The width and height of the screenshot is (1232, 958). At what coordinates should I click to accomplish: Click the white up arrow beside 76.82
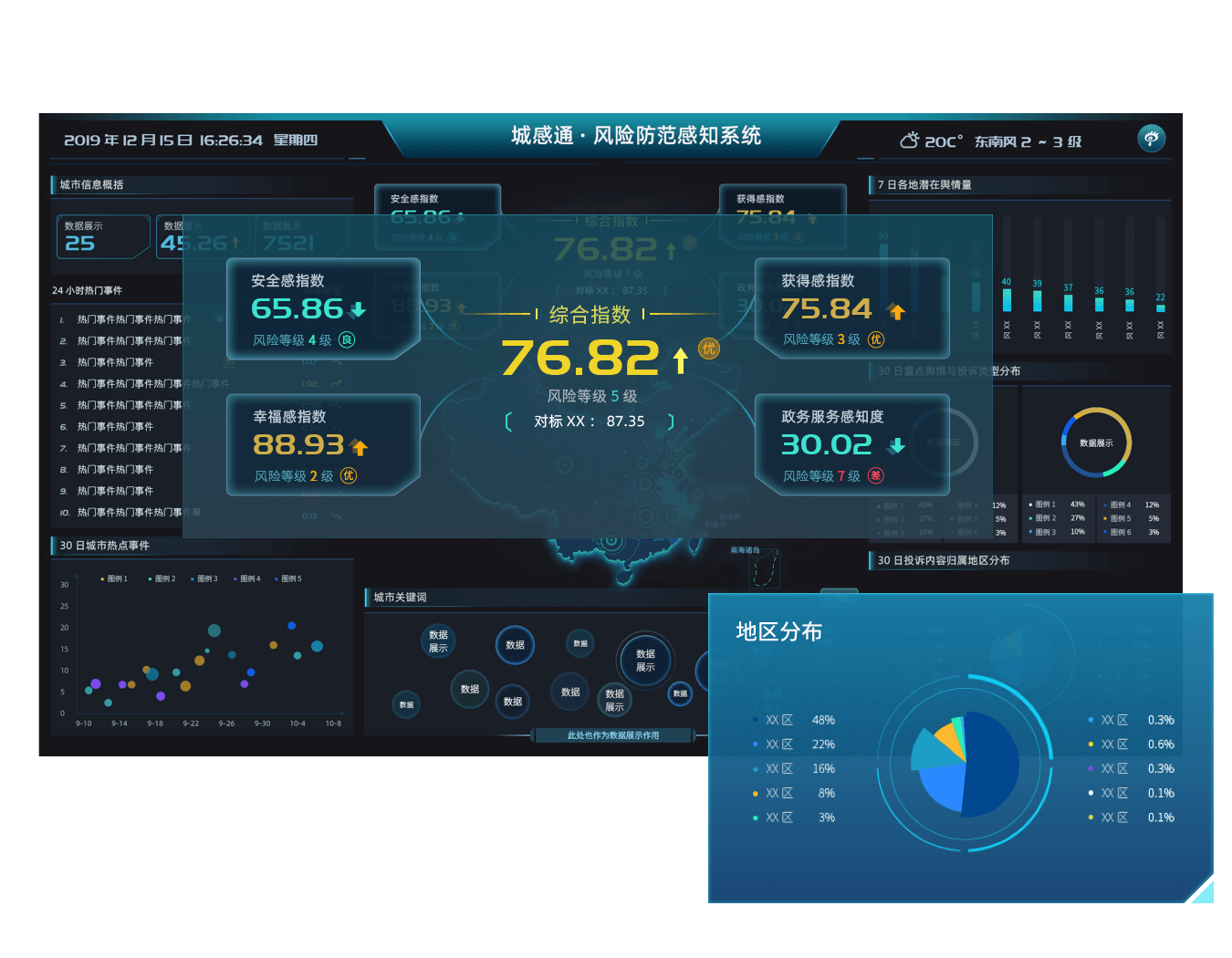680,360
